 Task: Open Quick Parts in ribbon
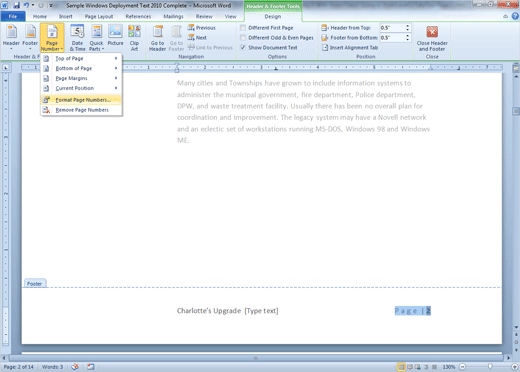coord(96,38)
